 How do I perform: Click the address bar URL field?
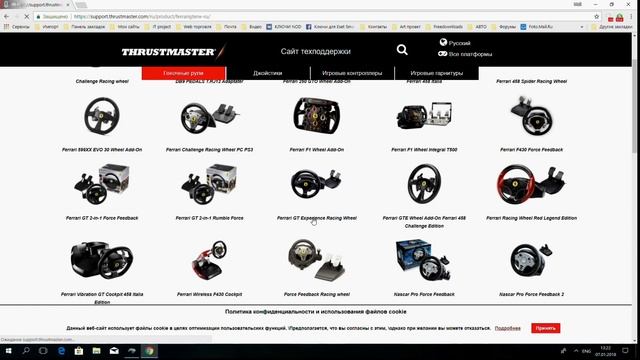pos(314,16)
